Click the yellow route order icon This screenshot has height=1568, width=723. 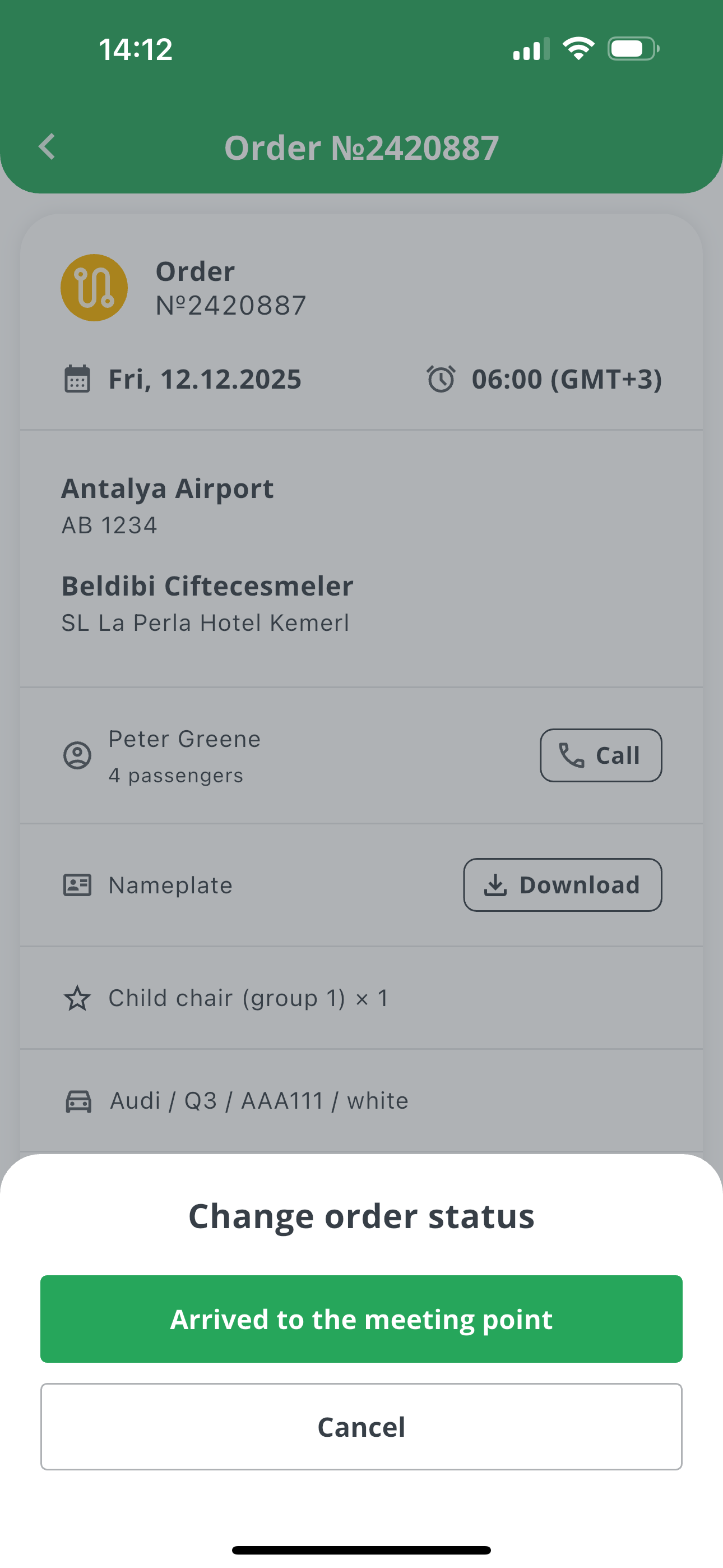coord(94,287)
